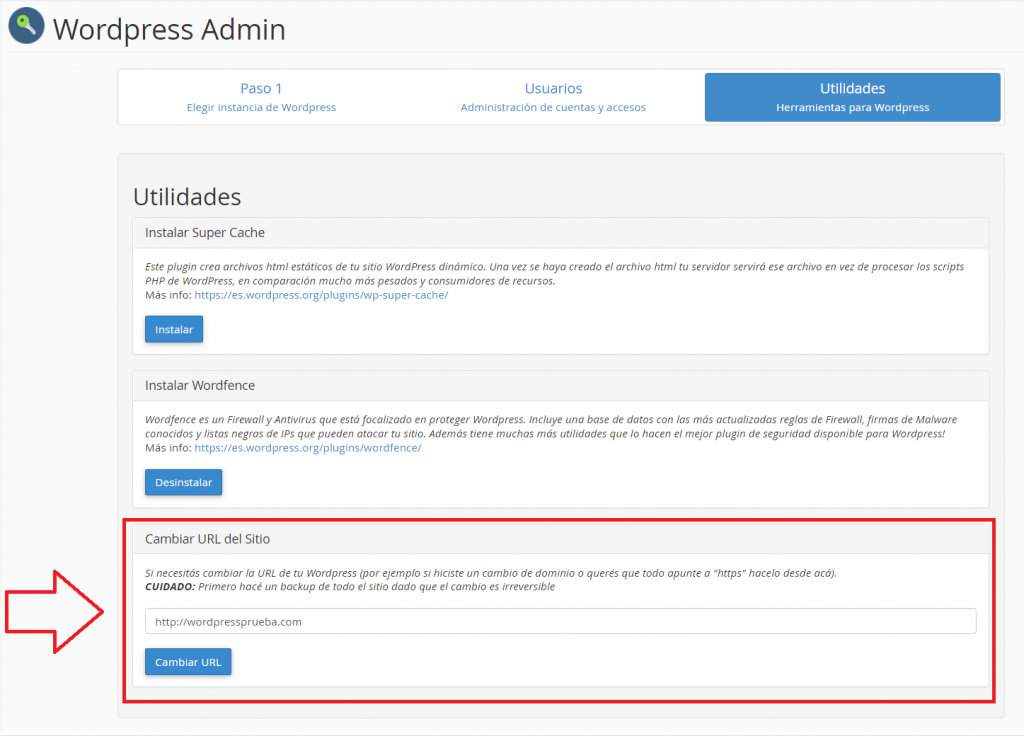Screen dimensions: 1024x736
Task: Click the Wordfence description paragraph
Action: click(551, 426)
